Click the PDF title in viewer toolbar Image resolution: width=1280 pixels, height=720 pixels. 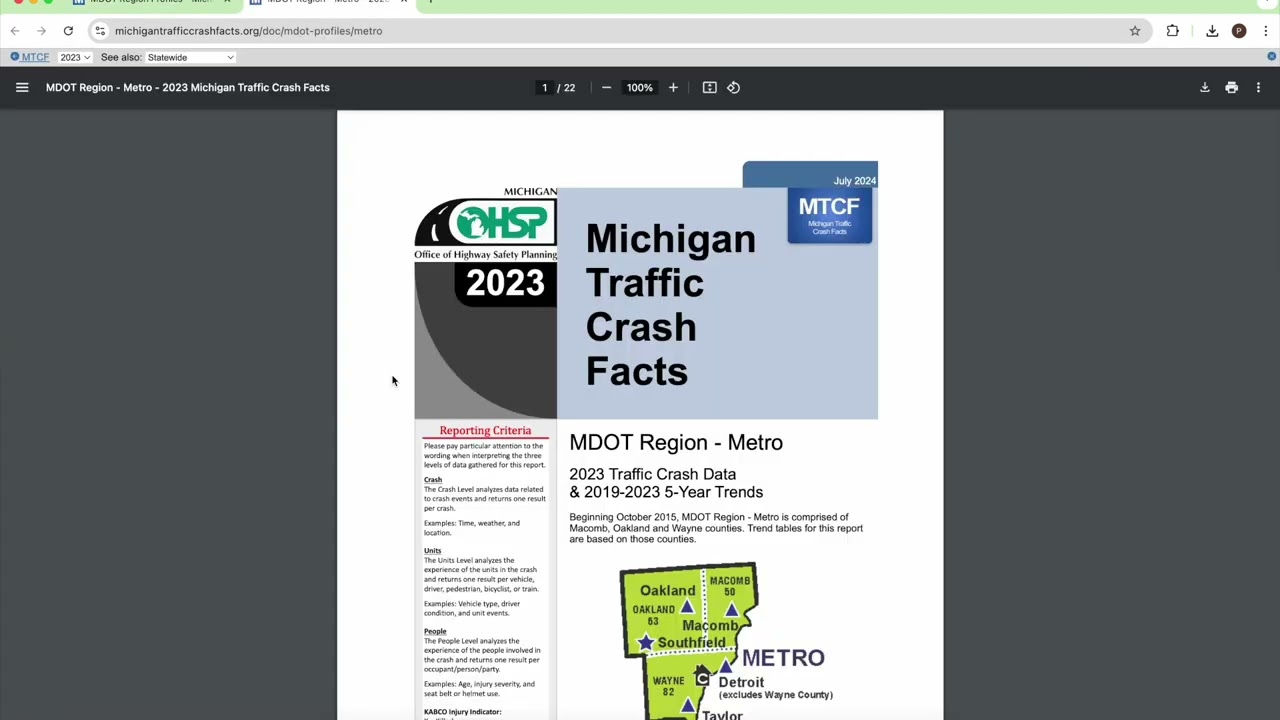[187, 88]
